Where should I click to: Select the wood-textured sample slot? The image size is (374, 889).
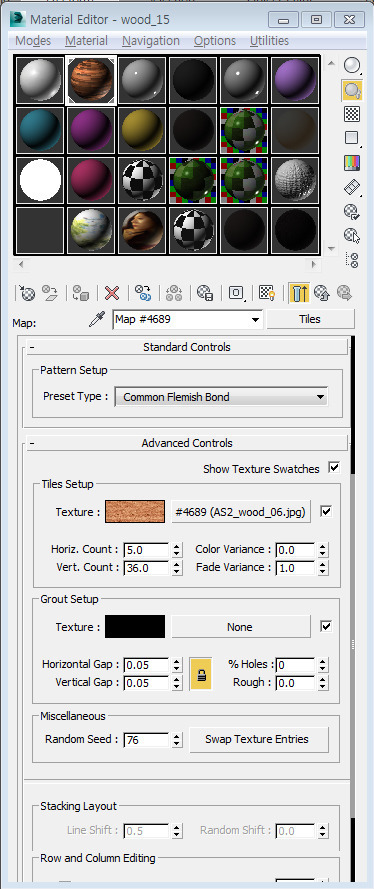(x=91, y=80)
